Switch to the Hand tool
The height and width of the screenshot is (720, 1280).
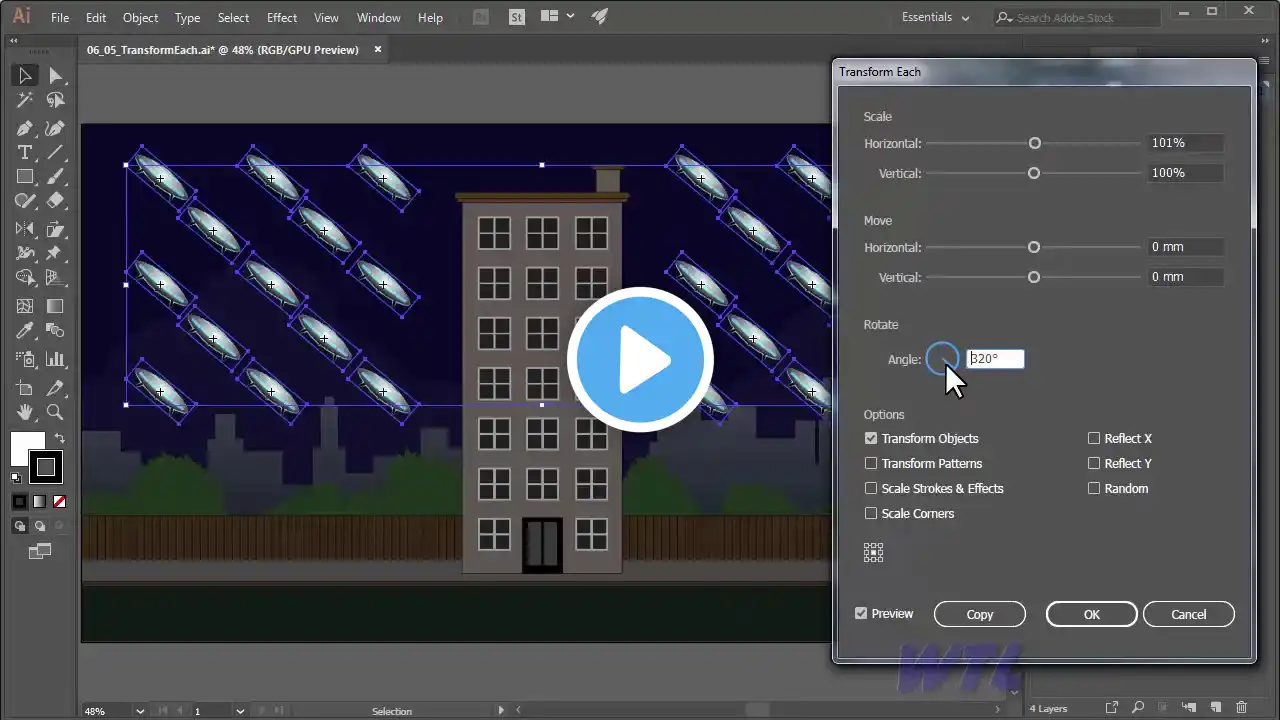tap(25, 412)
